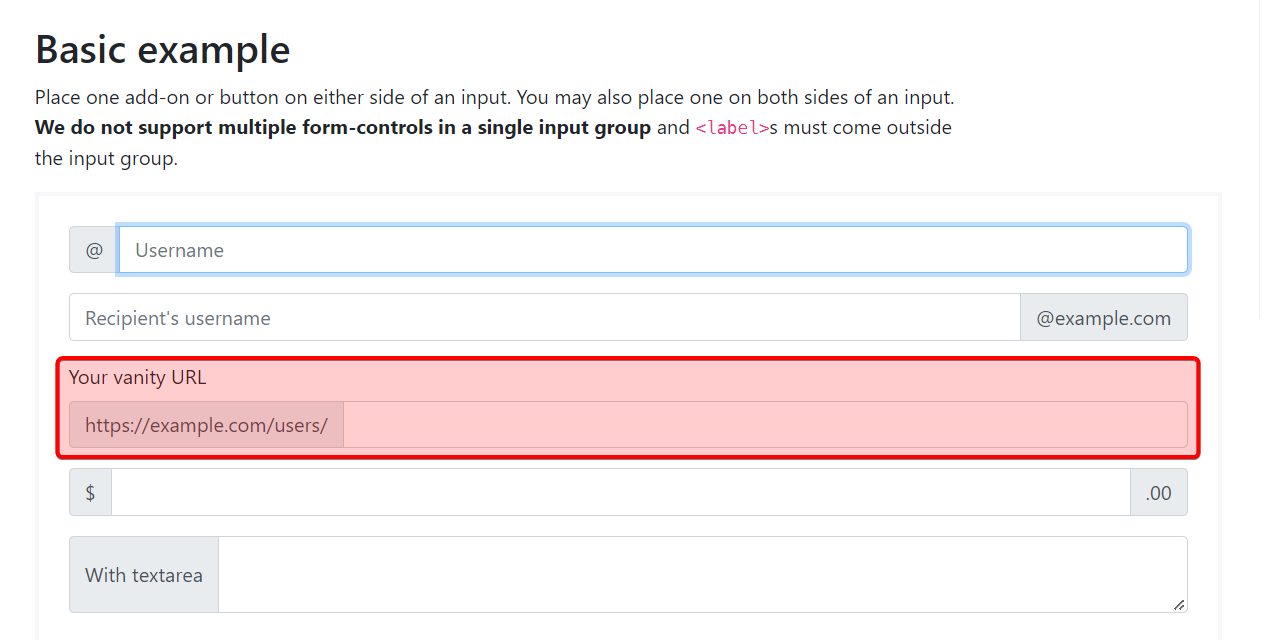Click the dollar sign prefix addon
The image size is (1273, 640).
tap(91, 493)
